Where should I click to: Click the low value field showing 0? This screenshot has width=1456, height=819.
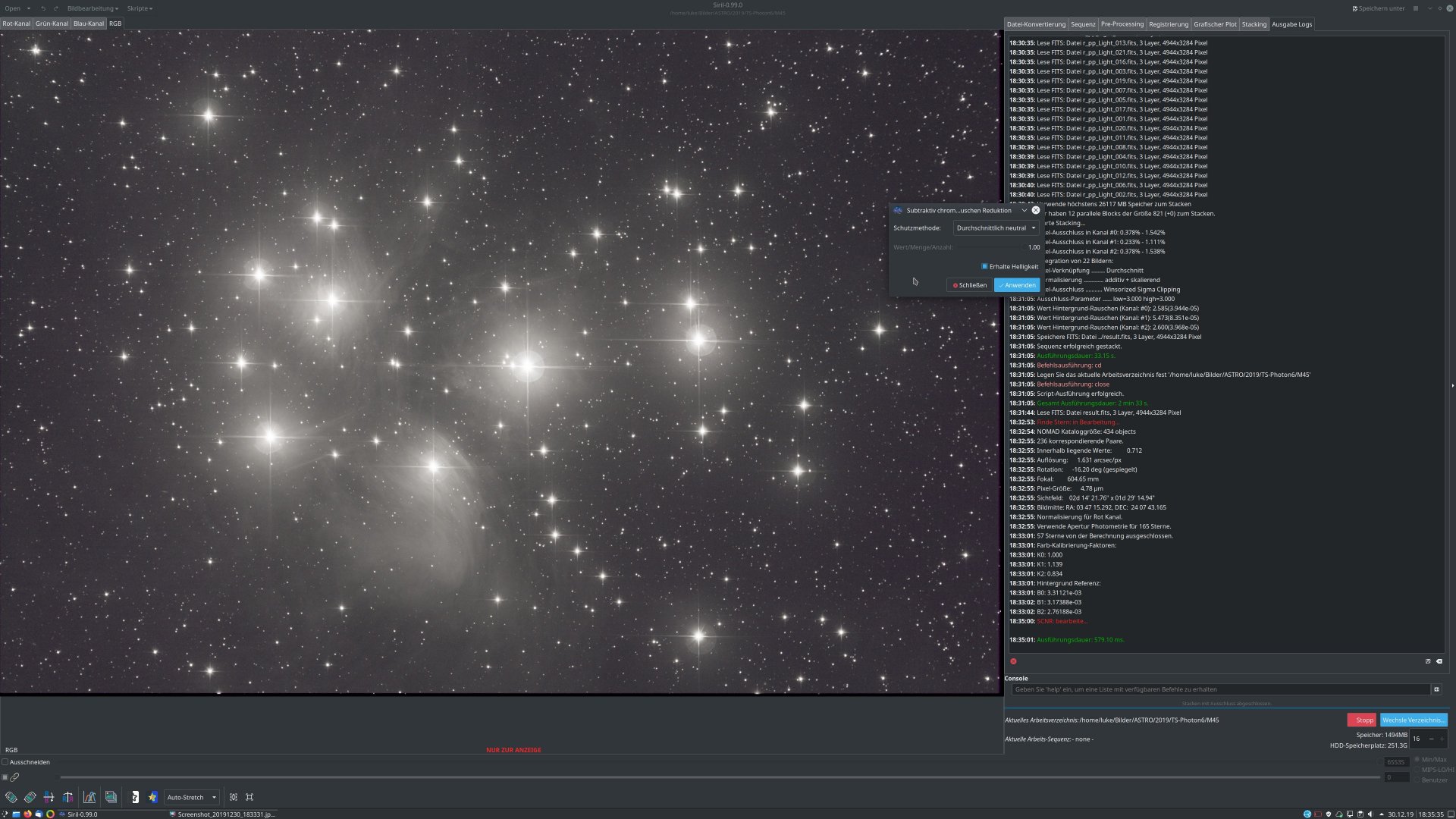pyautogui.click(x=1397, y=777)
